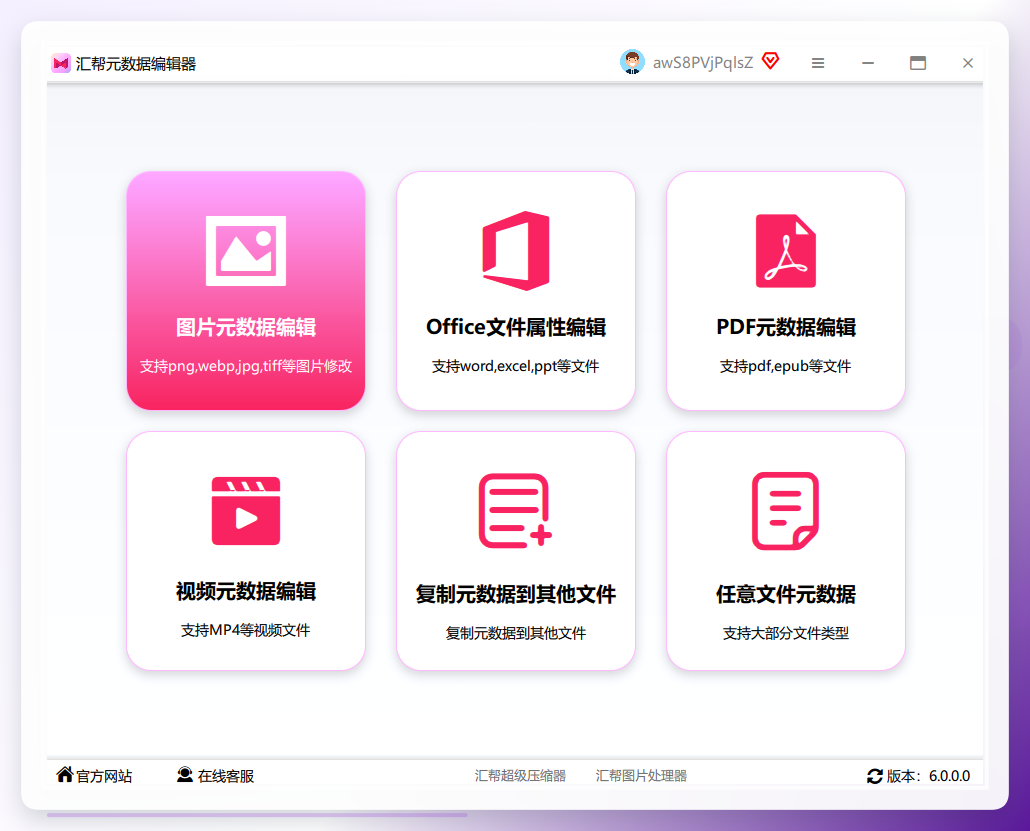Click the app logo in title bar

[61, 63]
